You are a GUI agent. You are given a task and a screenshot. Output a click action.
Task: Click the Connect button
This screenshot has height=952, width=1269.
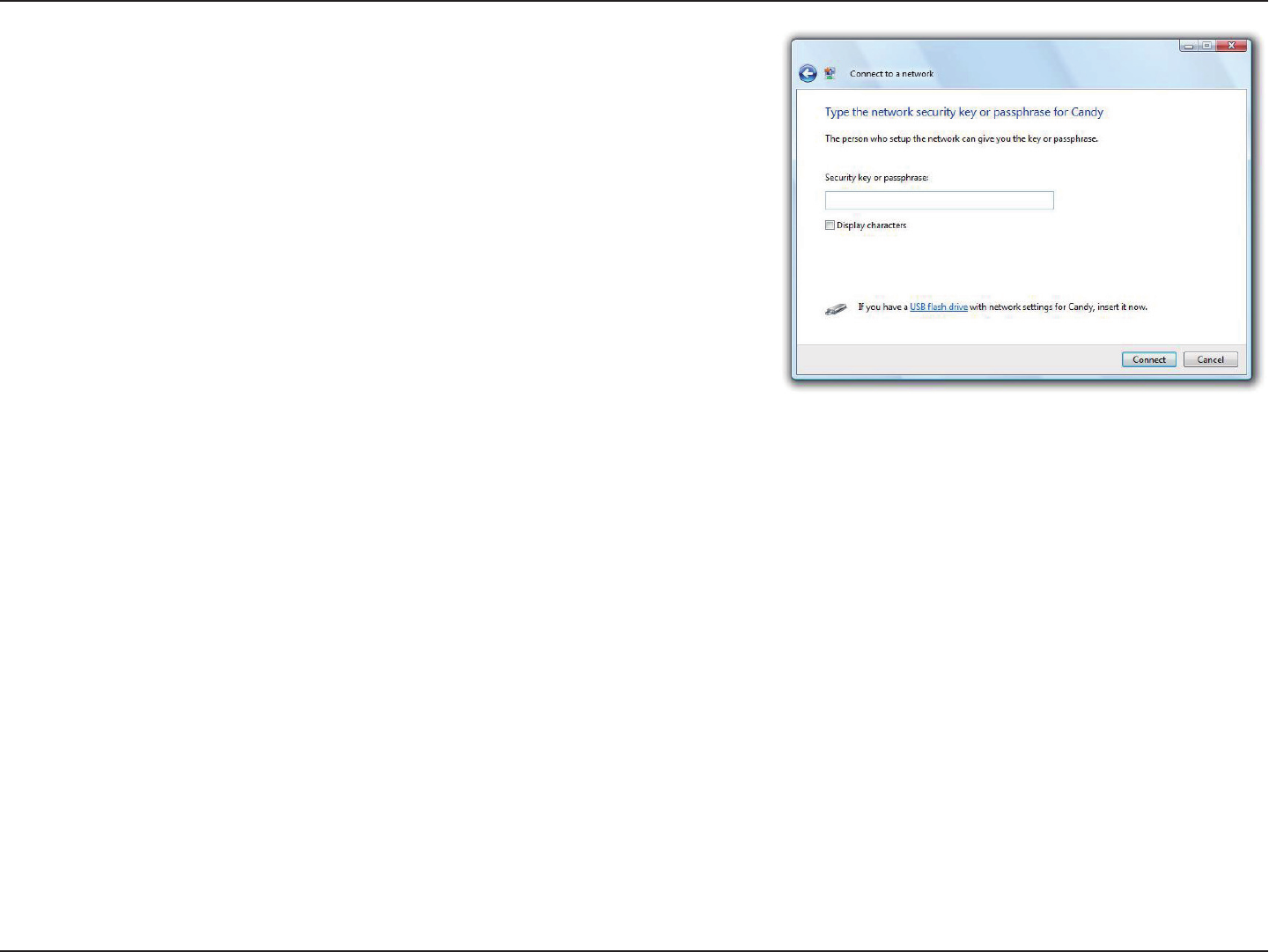pos(1149,359)
